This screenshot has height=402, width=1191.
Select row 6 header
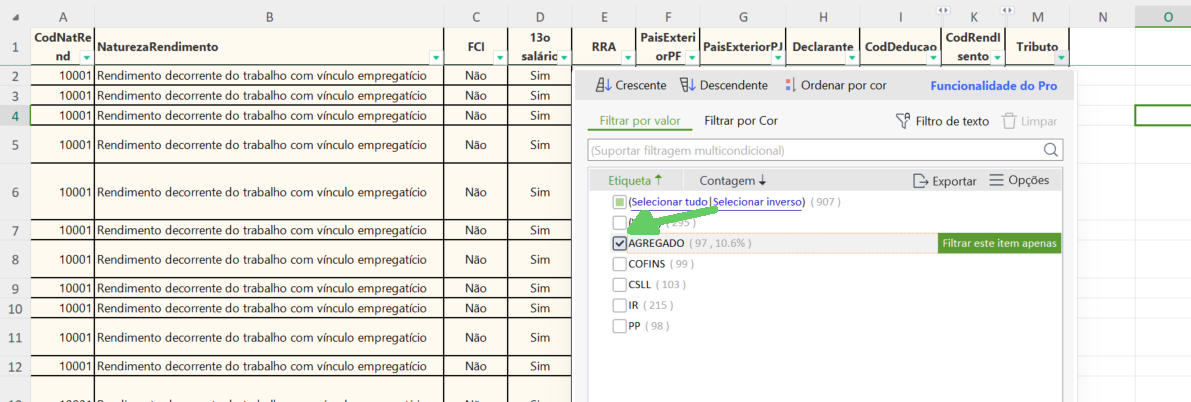[x=15, y=192]
